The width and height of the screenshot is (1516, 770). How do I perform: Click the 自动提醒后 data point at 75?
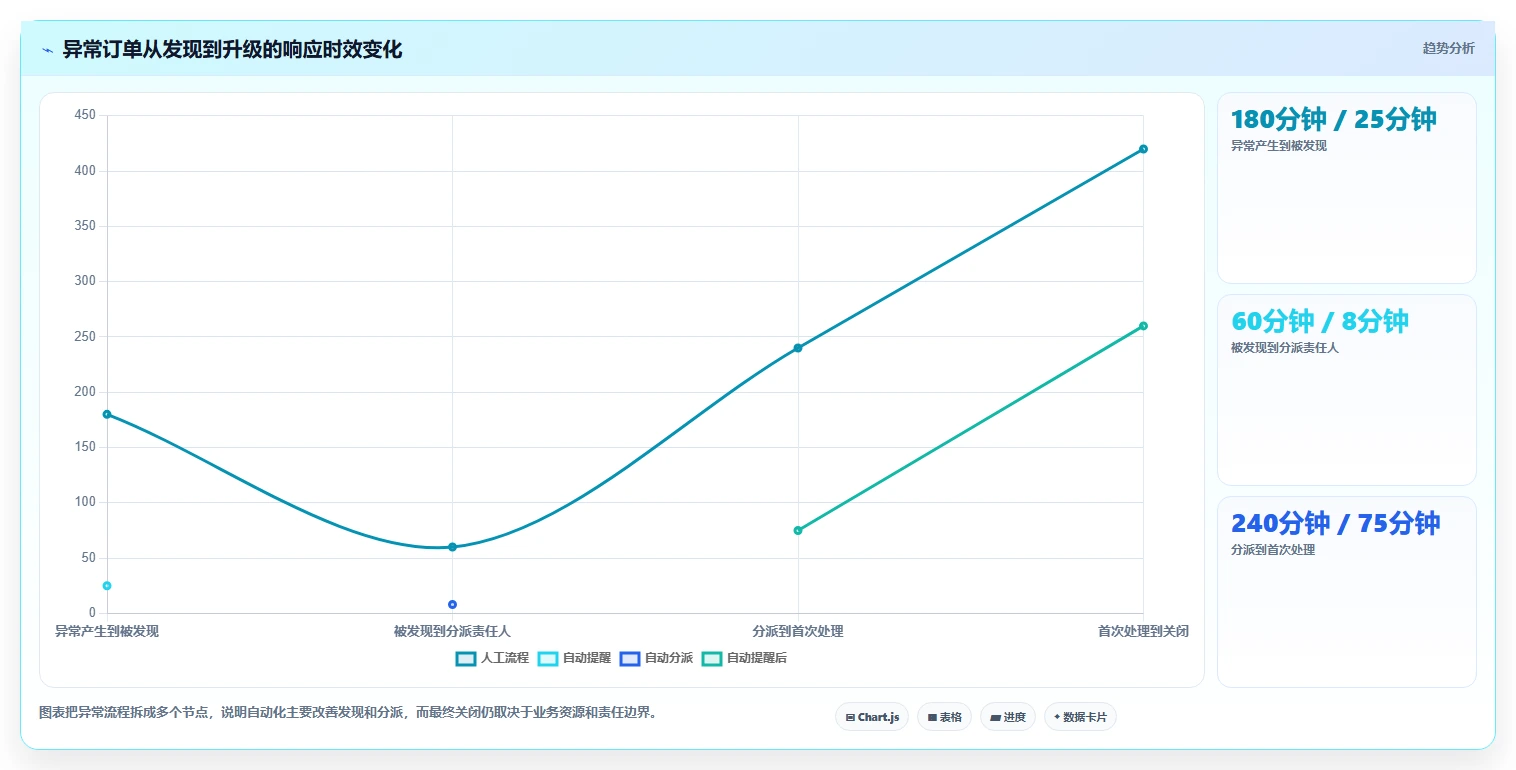tap(798, 530)
